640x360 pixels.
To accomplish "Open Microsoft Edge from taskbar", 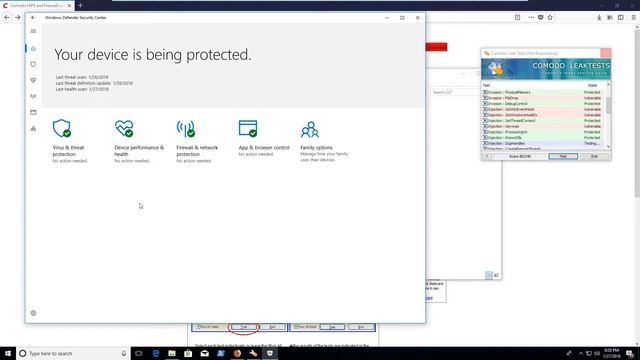I will click(156, 353).
